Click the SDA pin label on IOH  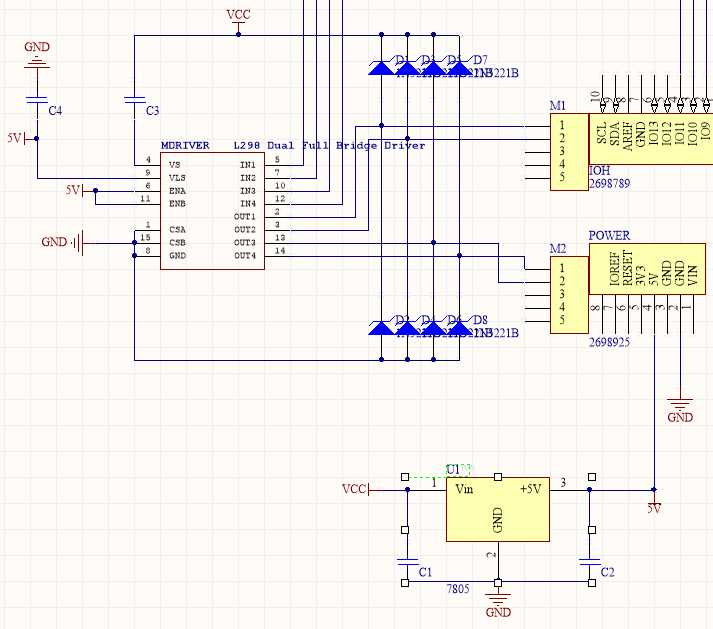[614, 133]
